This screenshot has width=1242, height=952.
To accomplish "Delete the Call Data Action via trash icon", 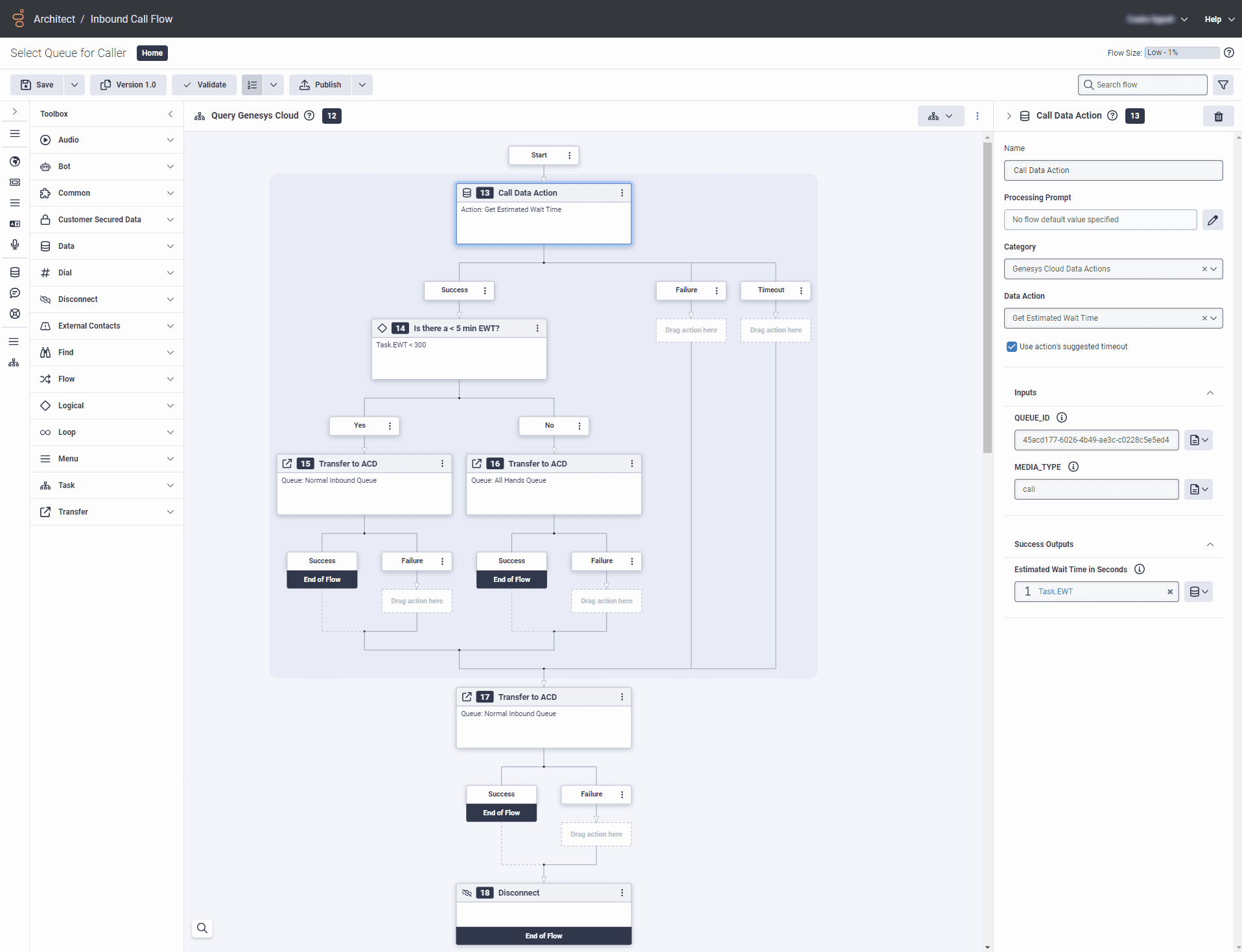I will pyautogui.click(x=1218, y=116).
